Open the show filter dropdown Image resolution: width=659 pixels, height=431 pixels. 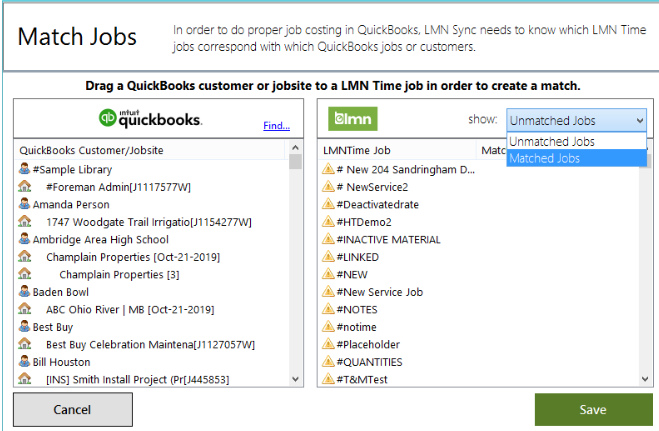pos(576,121)
